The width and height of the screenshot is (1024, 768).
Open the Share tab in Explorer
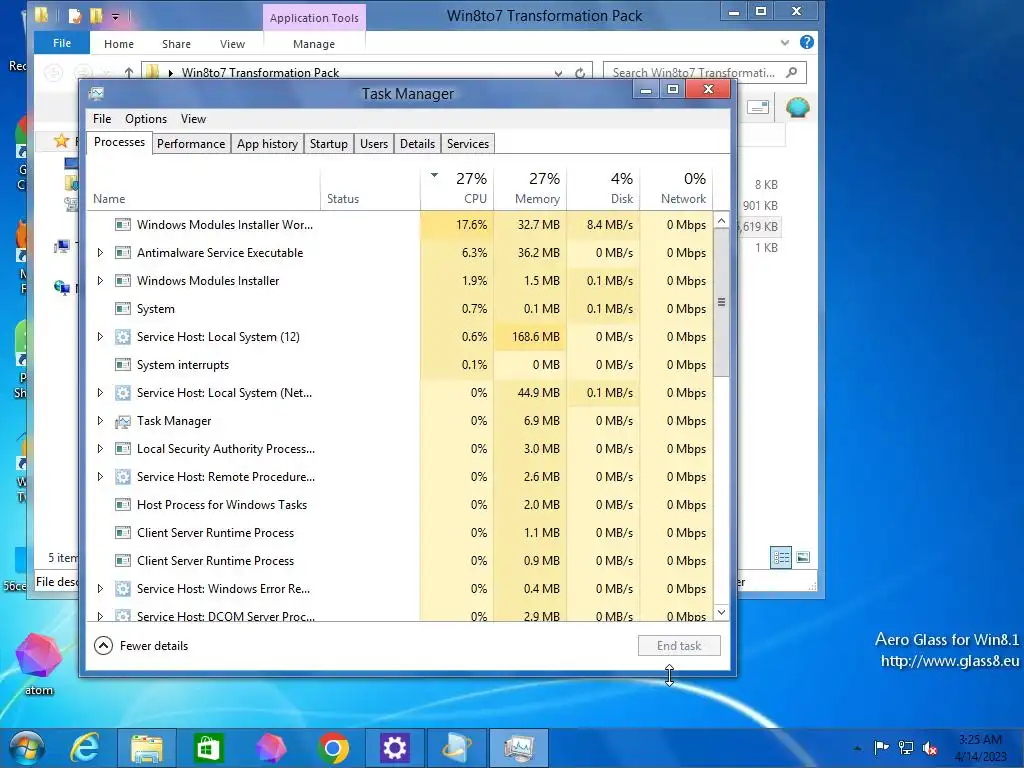click(176, 44)
